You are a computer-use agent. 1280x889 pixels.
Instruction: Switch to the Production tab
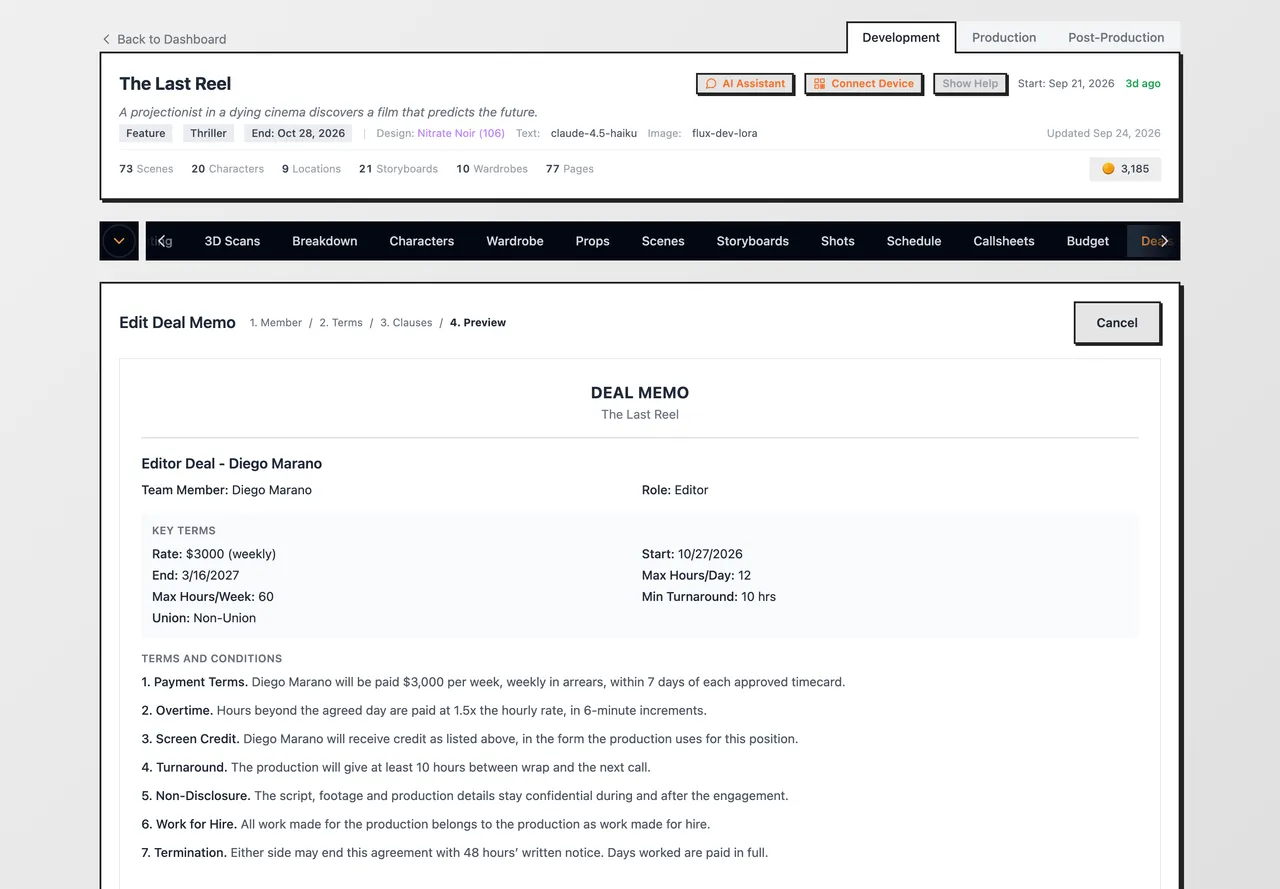coord(1004,38)
